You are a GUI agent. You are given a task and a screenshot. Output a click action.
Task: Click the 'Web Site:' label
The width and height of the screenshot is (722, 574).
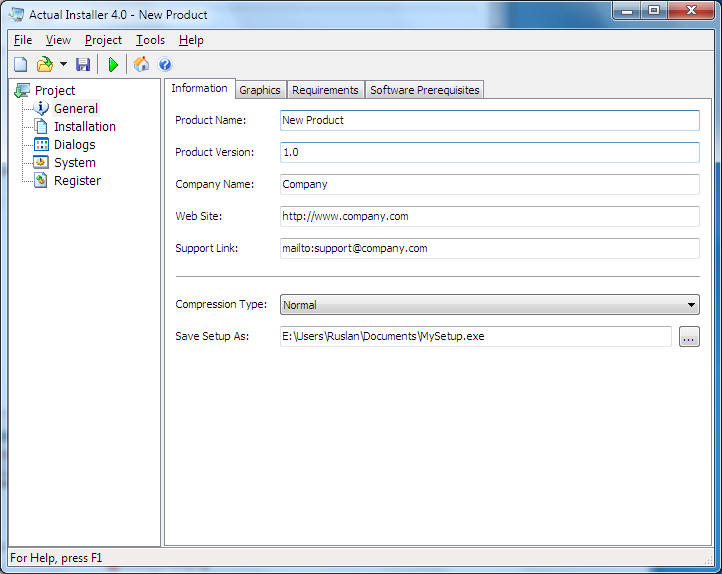point(198,216)
